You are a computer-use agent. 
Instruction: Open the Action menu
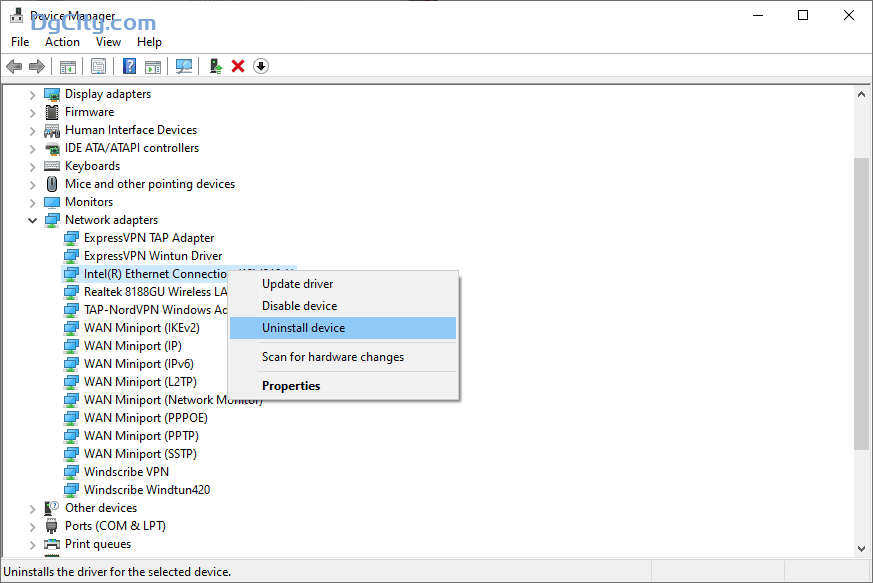tap(62, 42)
